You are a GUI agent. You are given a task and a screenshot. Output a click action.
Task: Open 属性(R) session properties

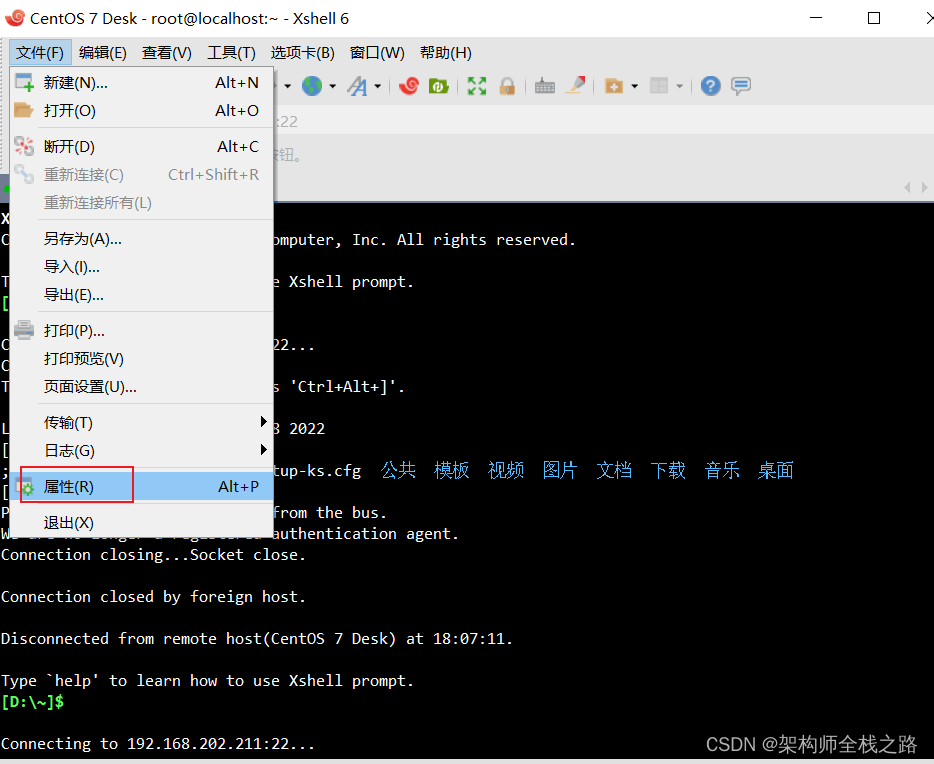click(x=142, y=487)
